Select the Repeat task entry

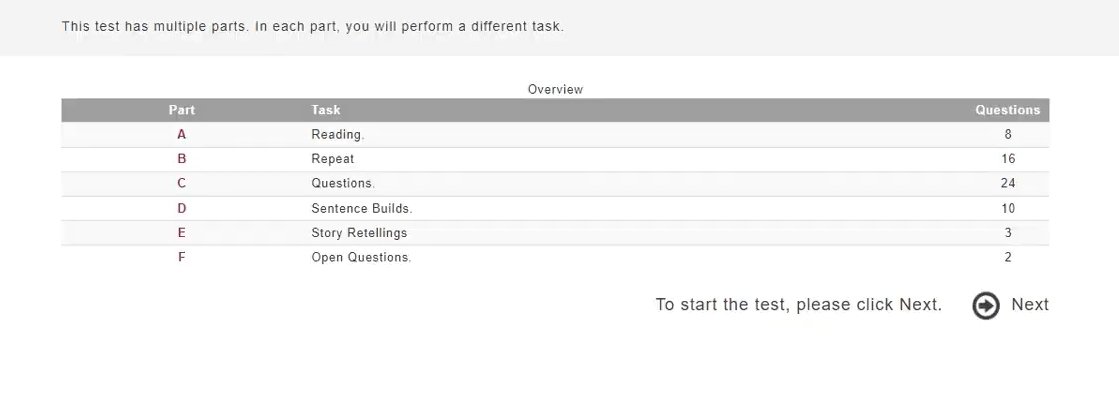(x=332, y=159)
